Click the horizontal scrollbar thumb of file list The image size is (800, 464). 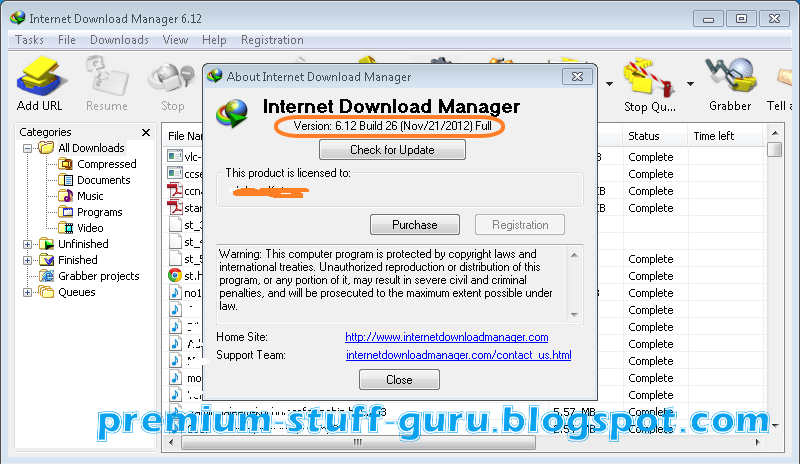(358, 442)
